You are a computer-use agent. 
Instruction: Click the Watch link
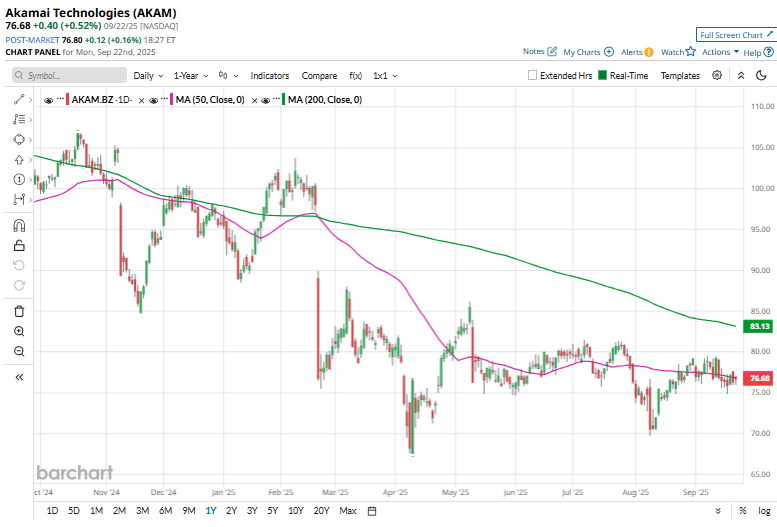pyautogui.click(x=672, y=52)
